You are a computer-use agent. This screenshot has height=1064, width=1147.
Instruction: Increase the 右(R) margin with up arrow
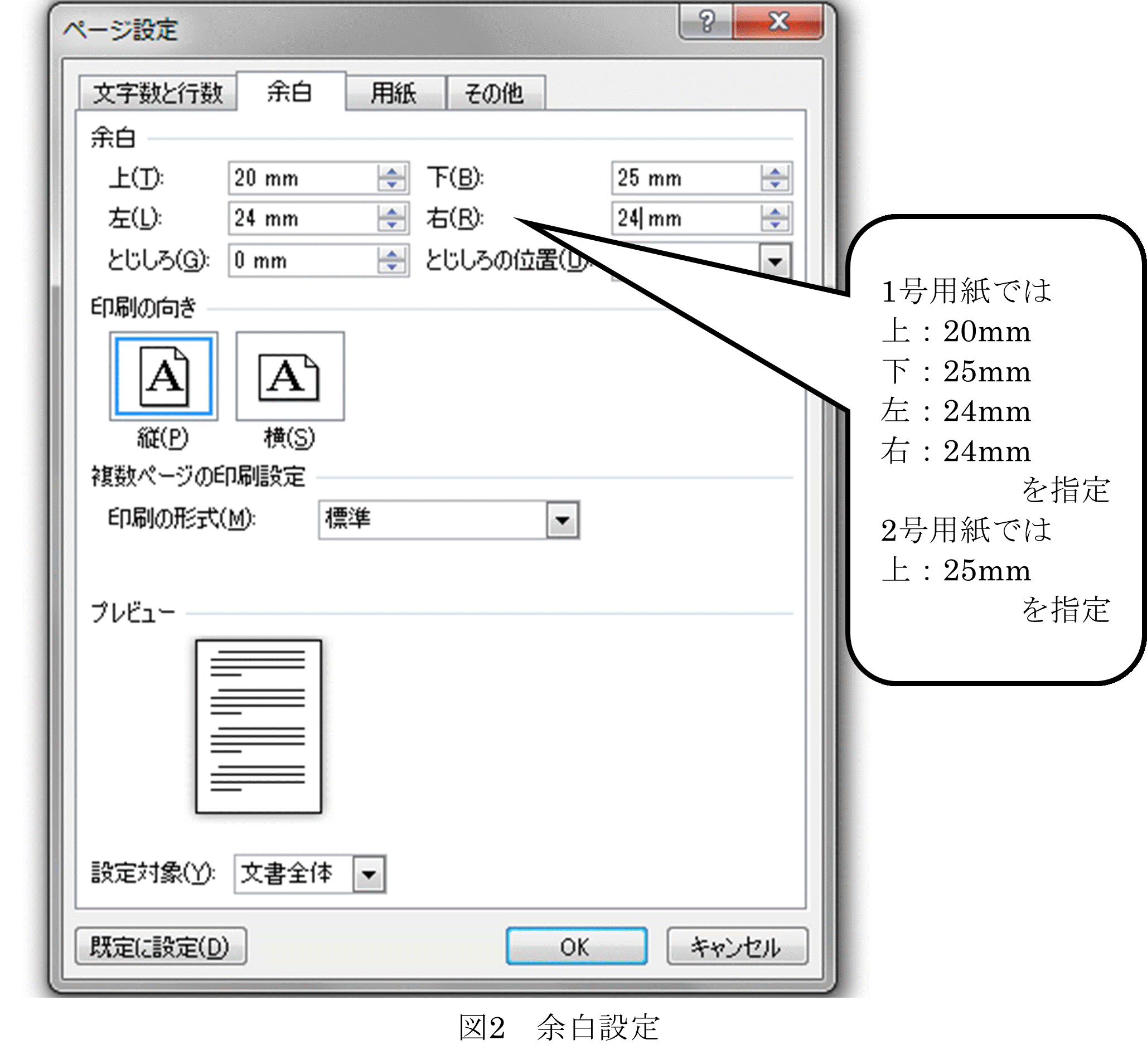pos(776,211)
